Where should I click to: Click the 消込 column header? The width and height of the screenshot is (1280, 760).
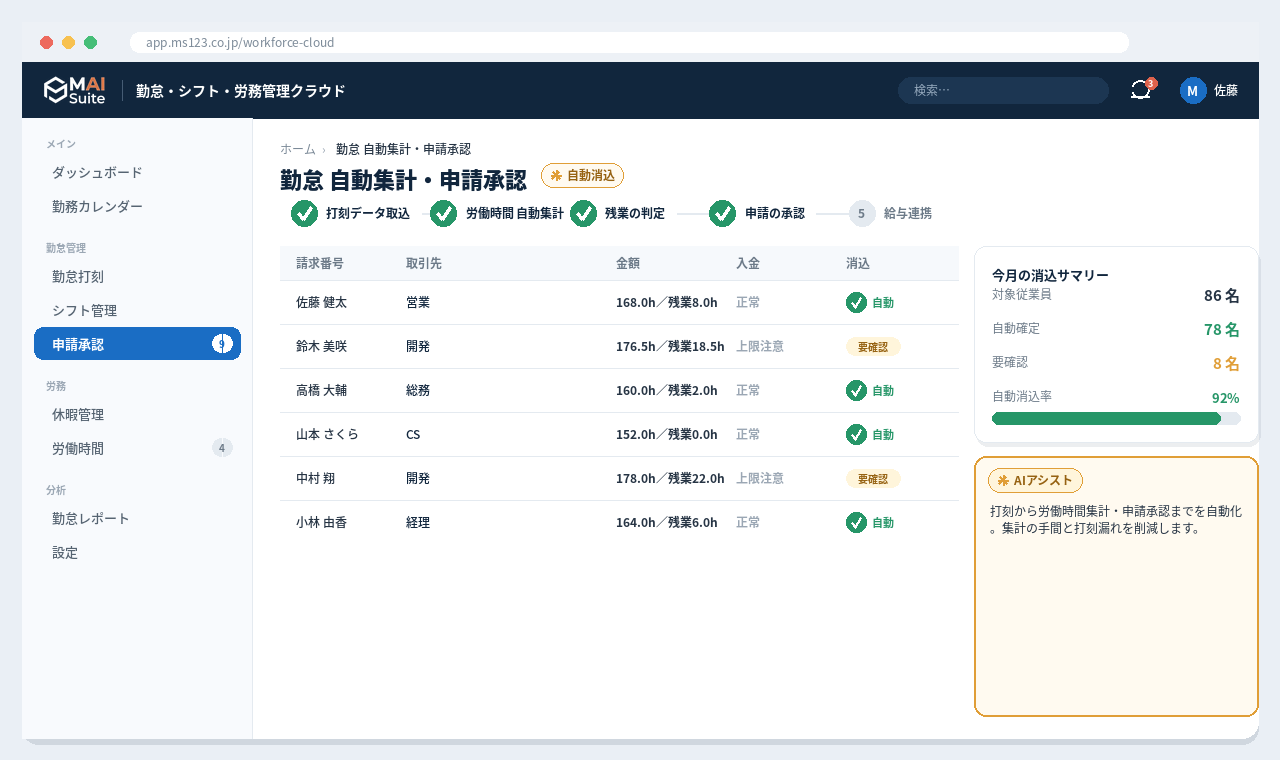pyautogui.click(x=858, y=263)
